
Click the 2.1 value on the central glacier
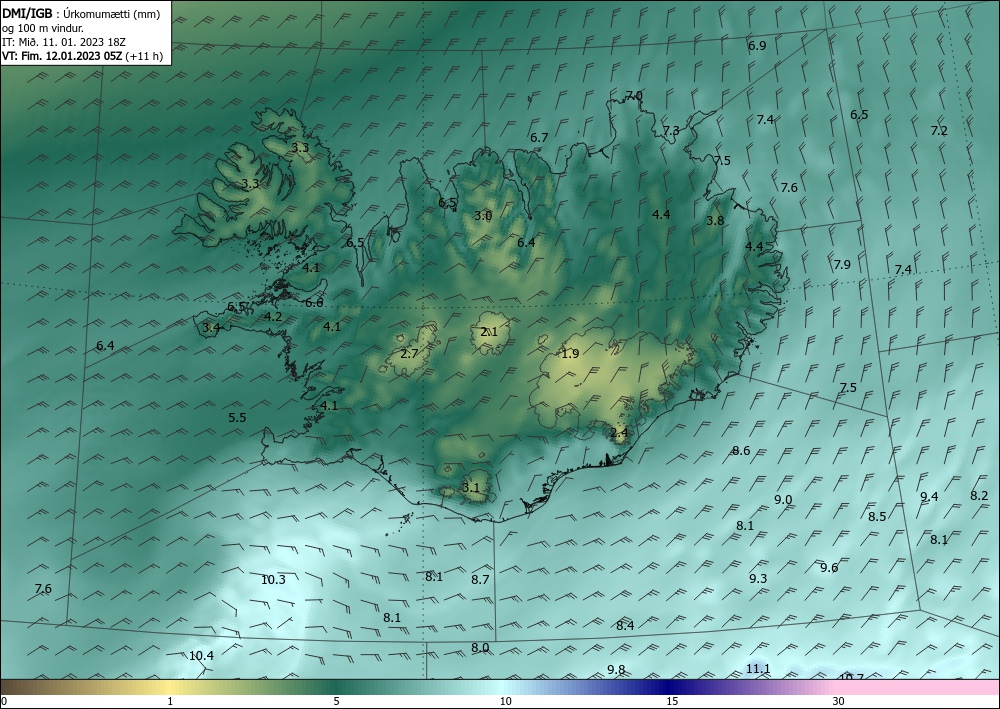(x=489, y=332)
